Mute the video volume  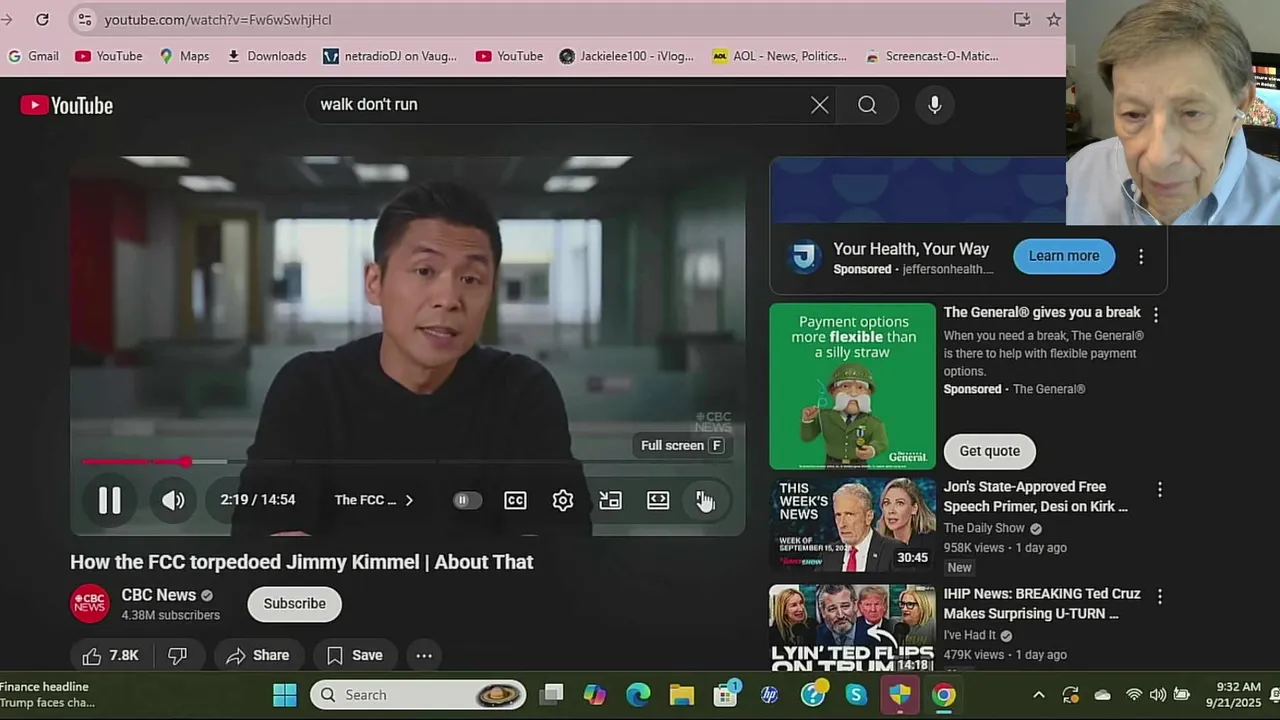pos(173,500)
